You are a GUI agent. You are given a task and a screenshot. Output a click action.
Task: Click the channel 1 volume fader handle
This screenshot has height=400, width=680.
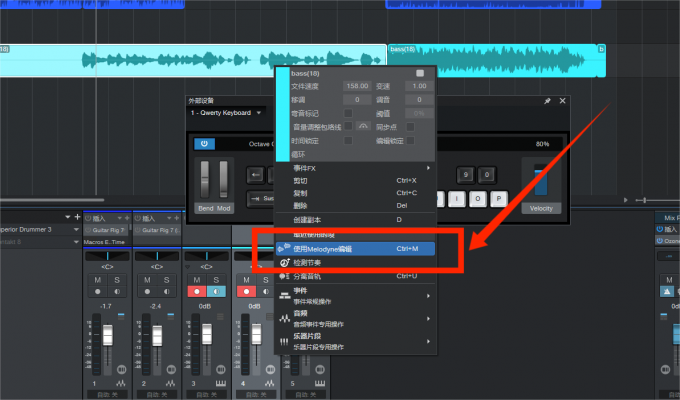coord(108,335)
